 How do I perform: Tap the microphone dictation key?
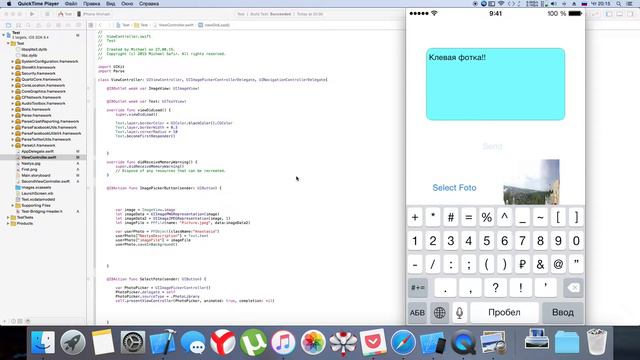[460, 313]
